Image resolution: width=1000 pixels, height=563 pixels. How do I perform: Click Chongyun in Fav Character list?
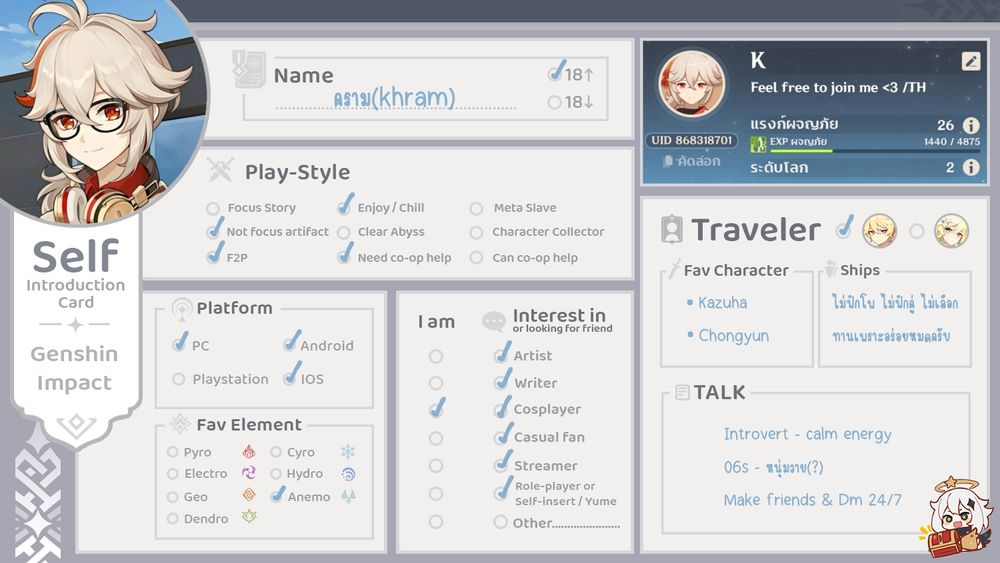(x=733, y=336)
